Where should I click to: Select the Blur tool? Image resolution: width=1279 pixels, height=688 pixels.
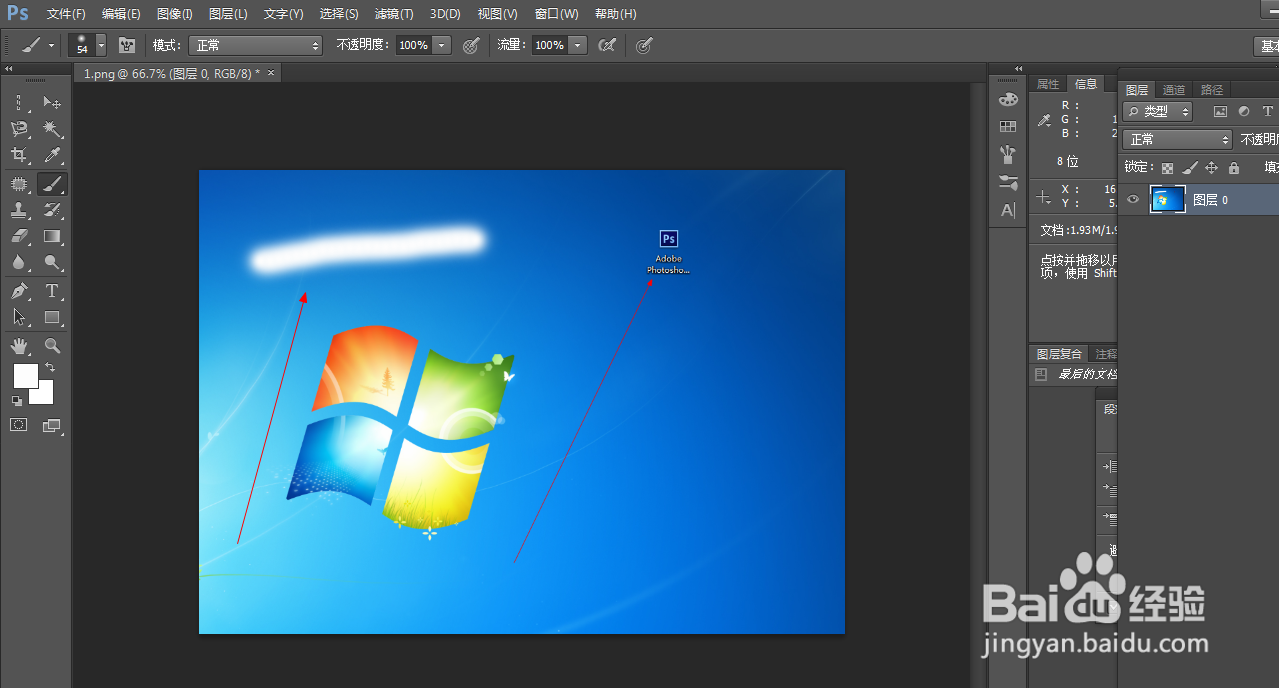[x=19, y=263]
